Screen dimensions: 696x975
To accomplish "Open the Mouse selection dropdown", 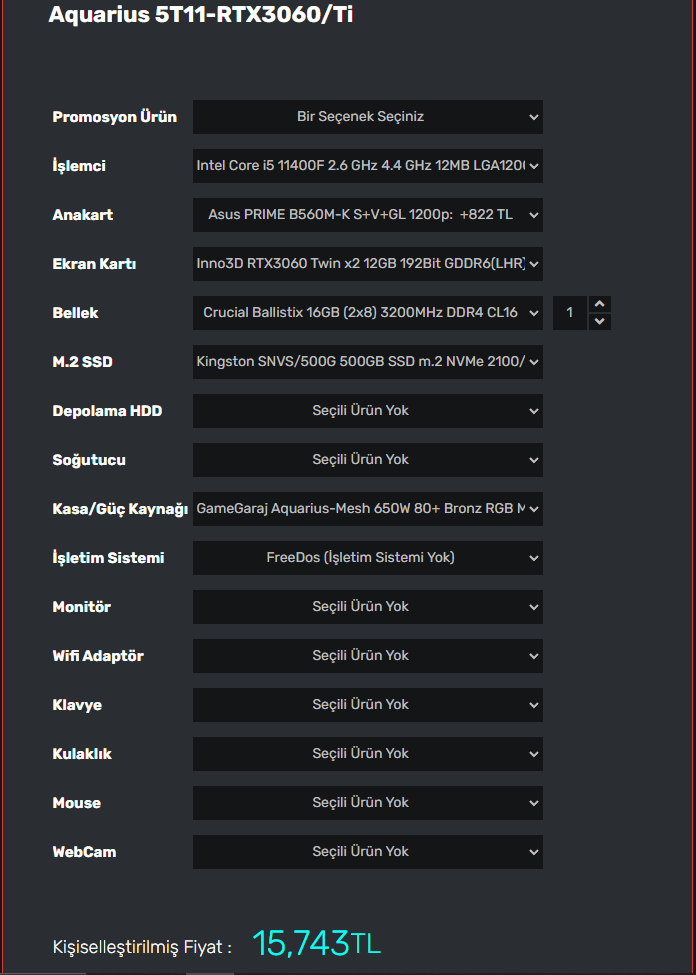I will point(367,803).
